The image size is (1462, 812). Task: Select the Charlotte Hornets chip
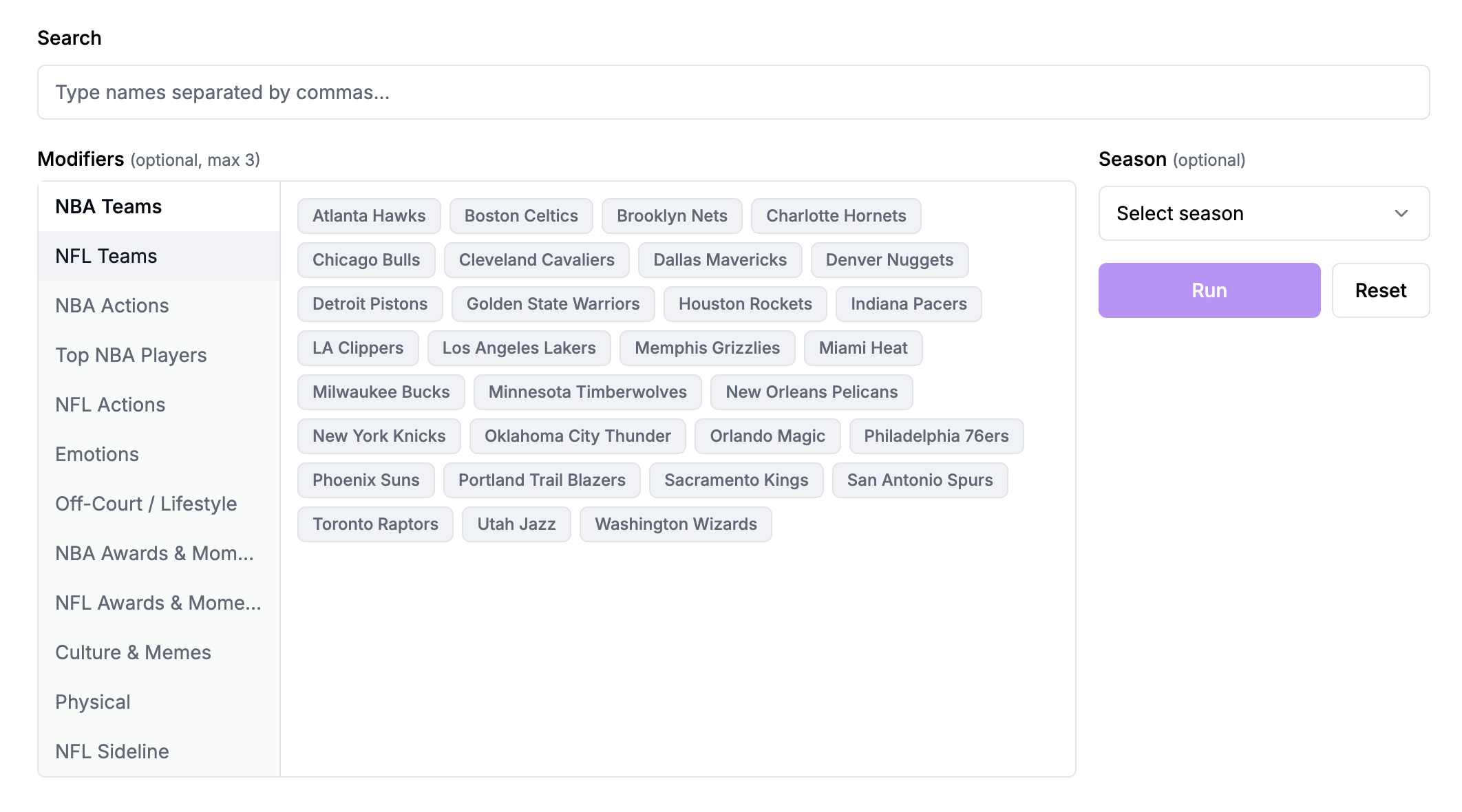[836, 216]
